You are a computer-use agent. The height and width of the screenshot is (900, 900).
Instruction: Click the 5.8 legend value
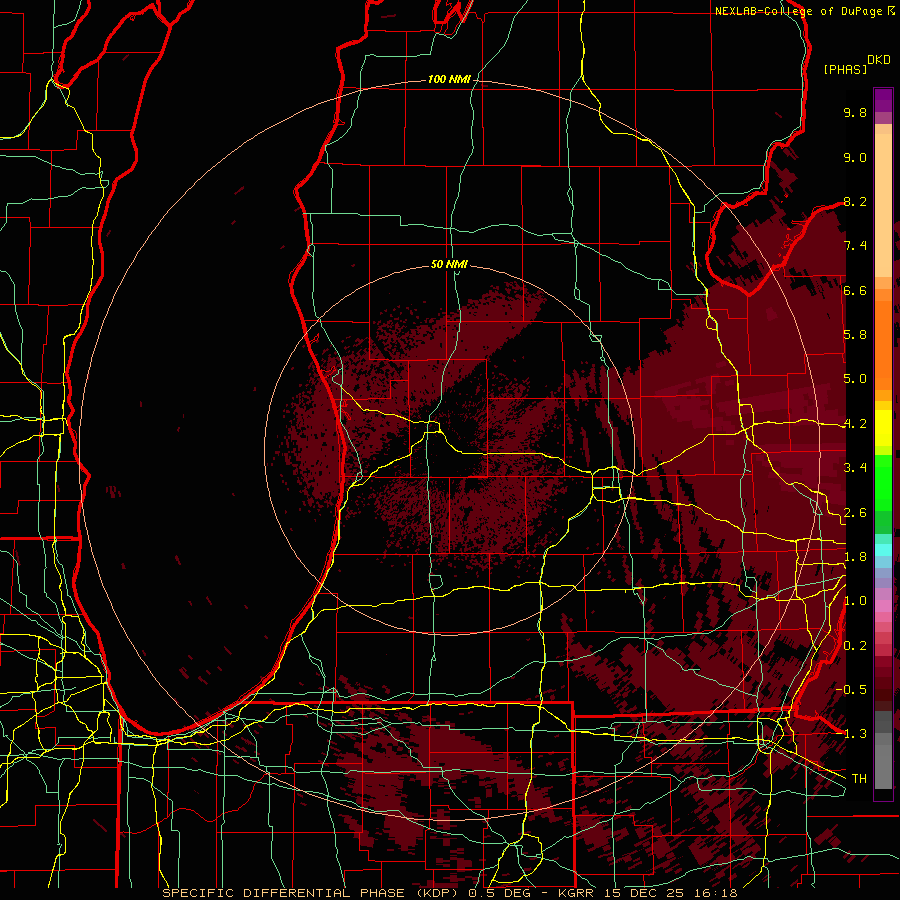pyautogui.click(x=855, y=335)
